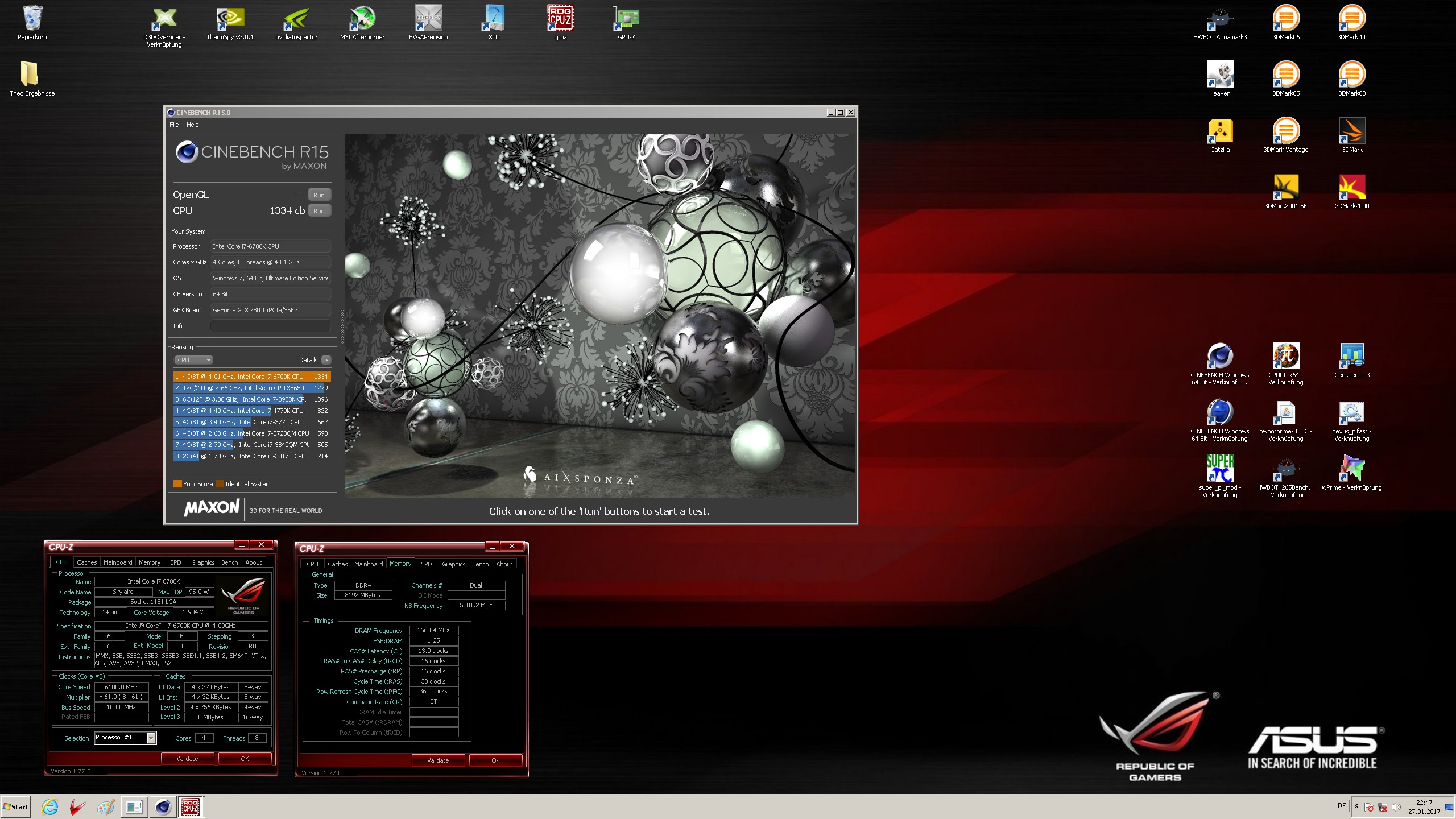Run the CPU benchmark test
The height and width of the screenshot is (819, 1456).
[x=319, y=210]
